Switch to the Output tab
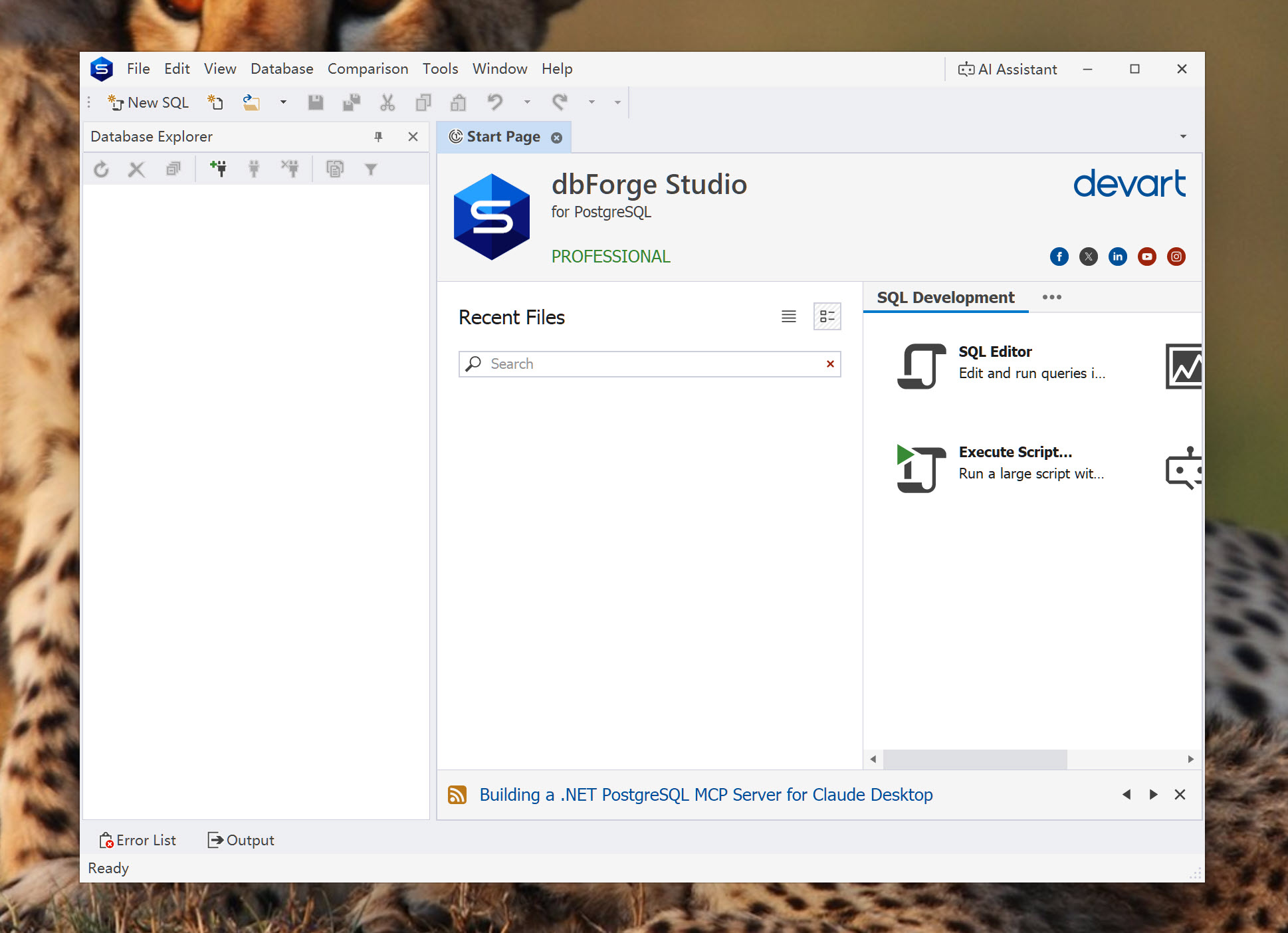Screen dimensions: 1288x933 pos(241,840)
